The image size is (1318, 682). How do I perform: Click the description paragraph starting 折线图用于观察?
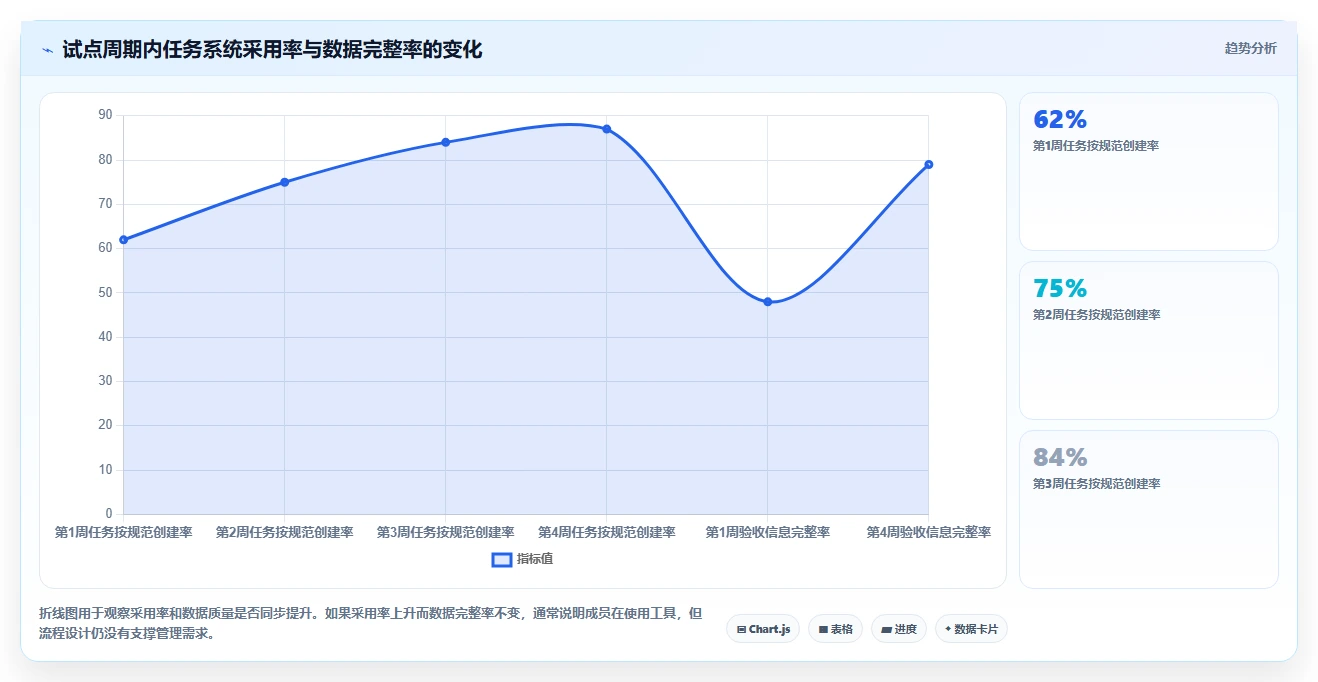tap(370, 623)
